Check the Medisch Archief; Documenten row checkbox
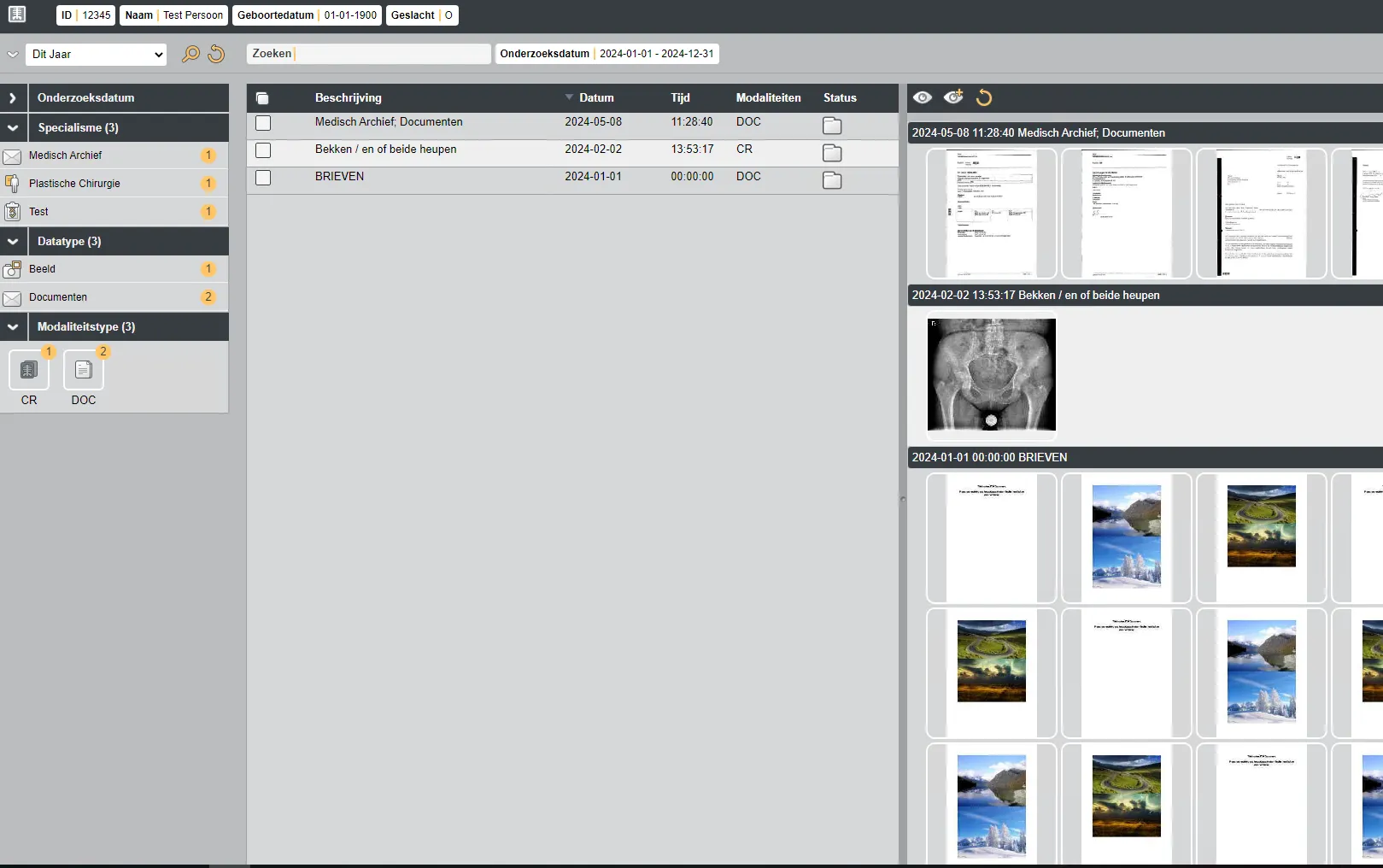 tap(263, 123)
